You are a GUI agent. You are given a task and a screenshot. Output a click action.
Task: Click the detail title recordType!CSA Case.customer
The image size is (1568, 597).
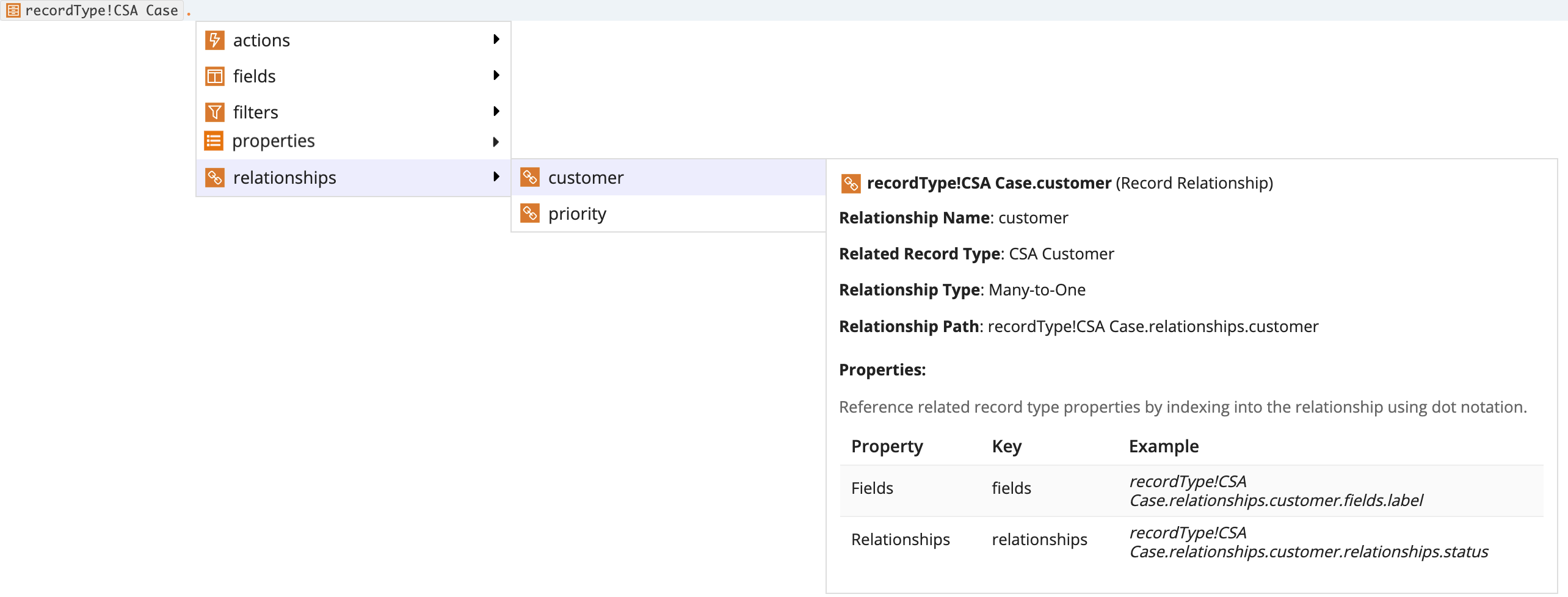[989, 183]
